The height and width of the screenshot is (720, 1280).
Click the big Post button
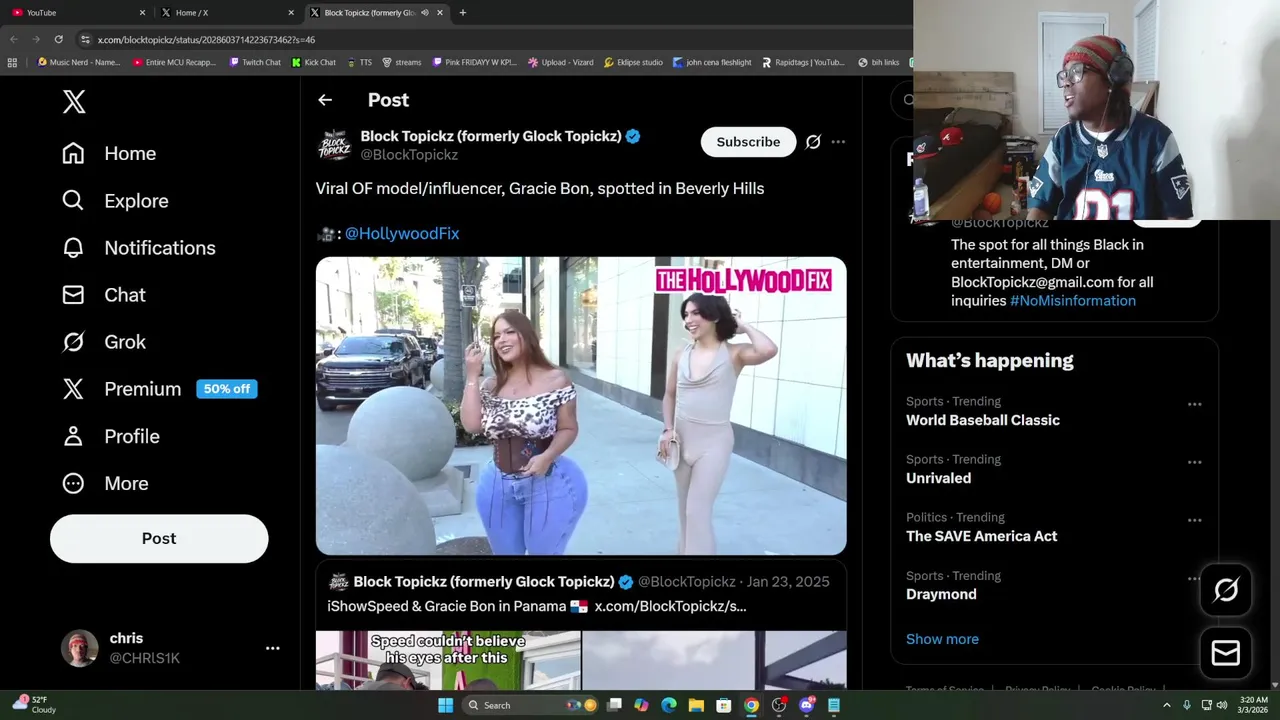[x=159, y=538]
